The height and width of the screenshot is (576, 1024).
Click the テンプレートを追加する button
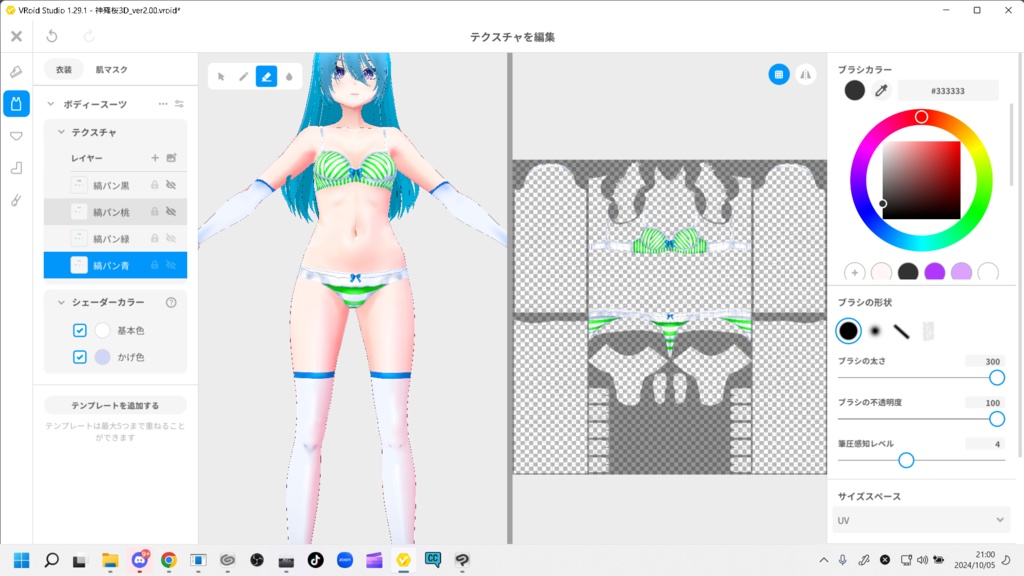point(113,404)
